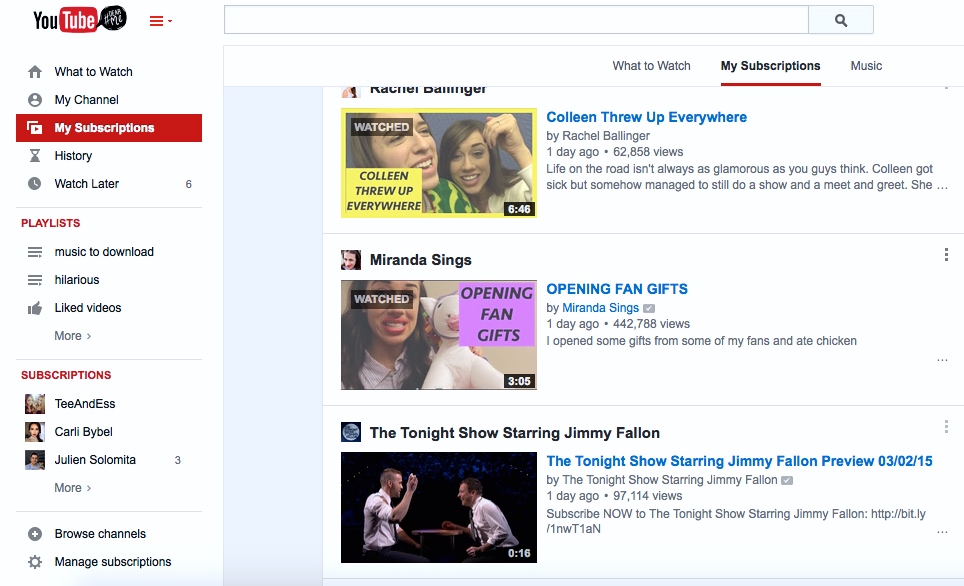964x586 pixels.
Task: Click the by Miranda Sings channel link
Action: click(601, 308)
